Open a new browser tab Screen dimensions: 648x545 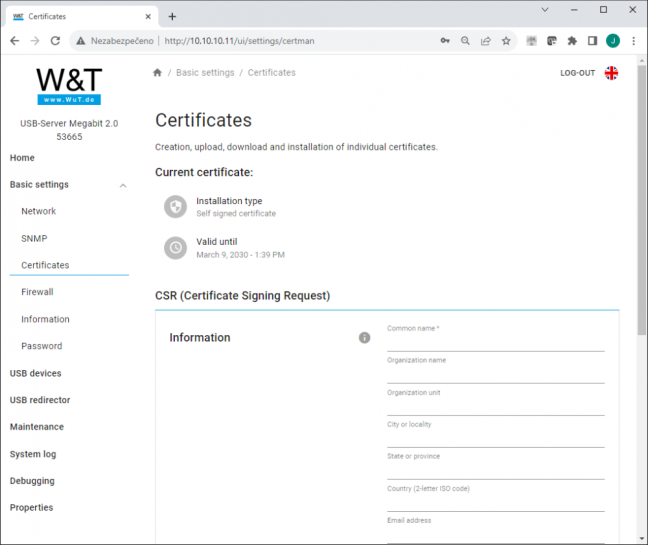[172, 17]
